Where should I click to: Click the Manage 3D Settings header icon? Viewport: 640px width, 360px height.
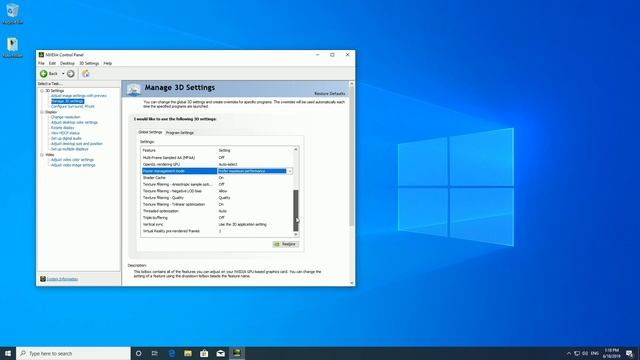[x=133, y=89]
